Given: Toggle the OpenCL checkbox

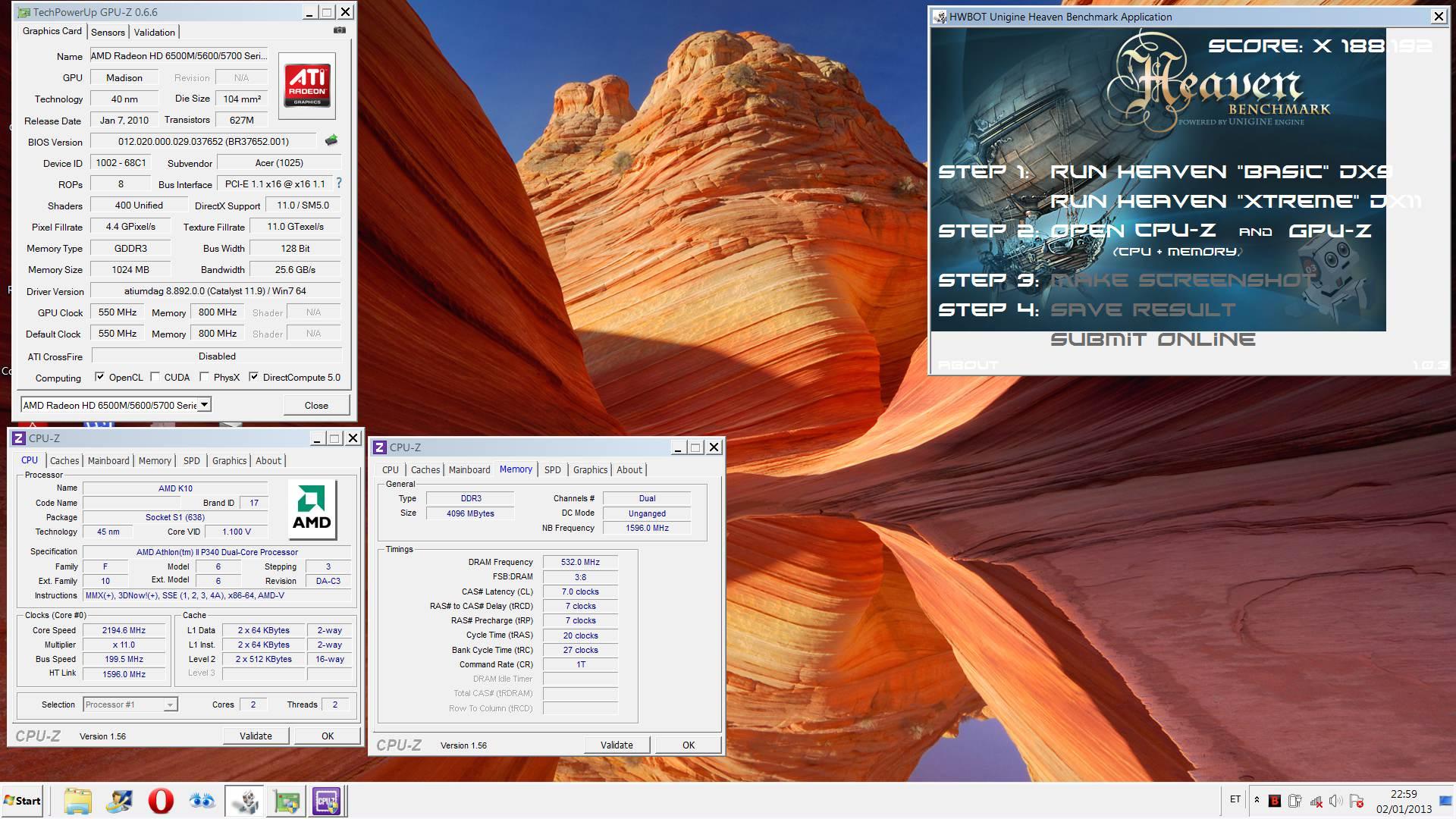Looking at the screenshot, I should pyautogui.click(x=99, y=377).
